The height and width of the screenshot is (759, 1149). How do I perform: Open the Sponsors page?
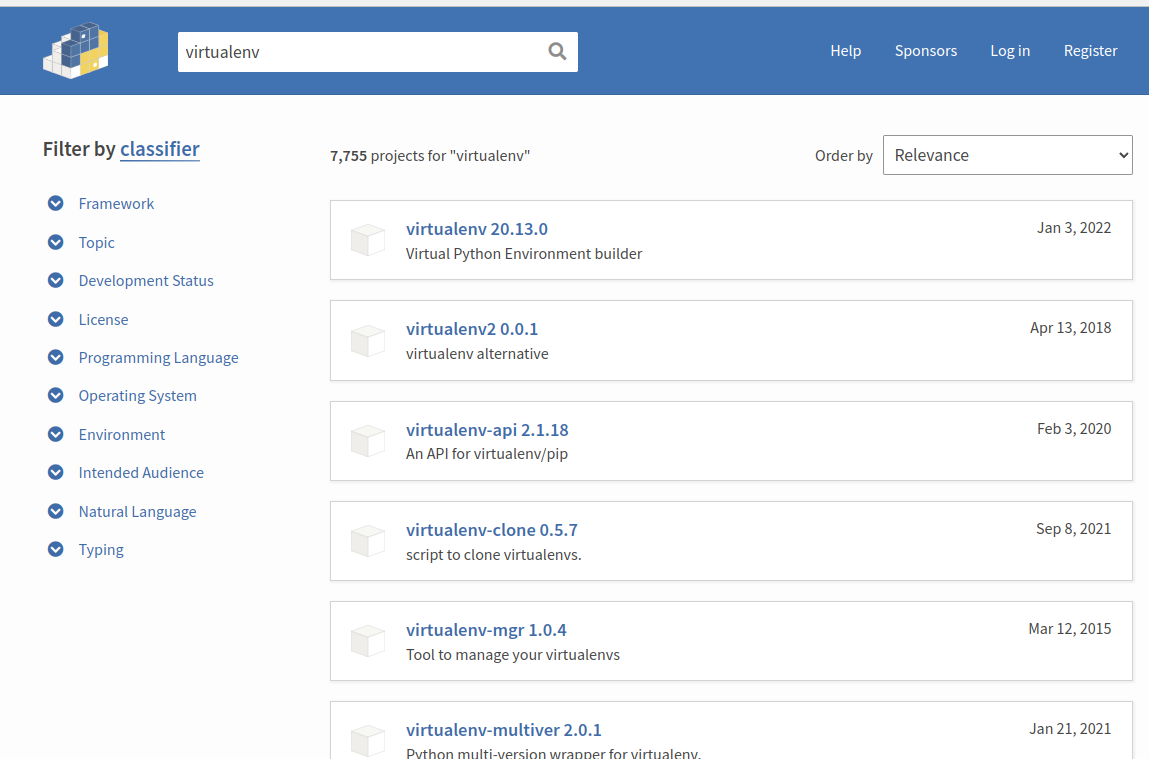pos(926,51)
